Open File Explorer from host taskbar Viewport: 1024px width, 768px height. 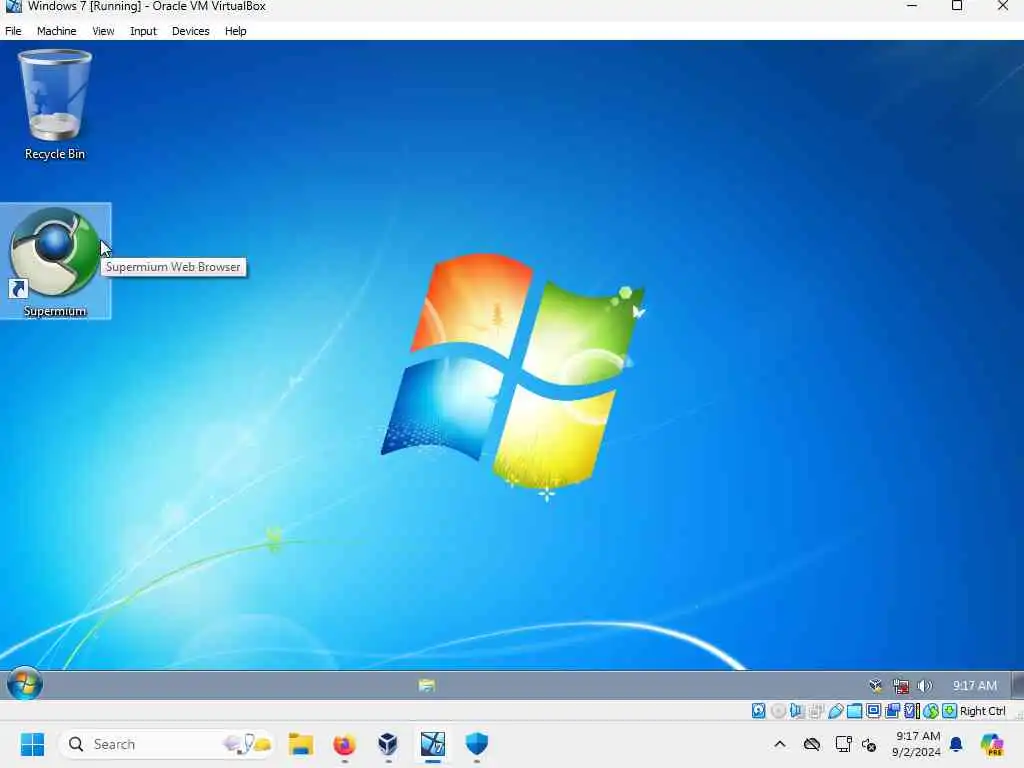pyautogui.click(x=300, y=744)
